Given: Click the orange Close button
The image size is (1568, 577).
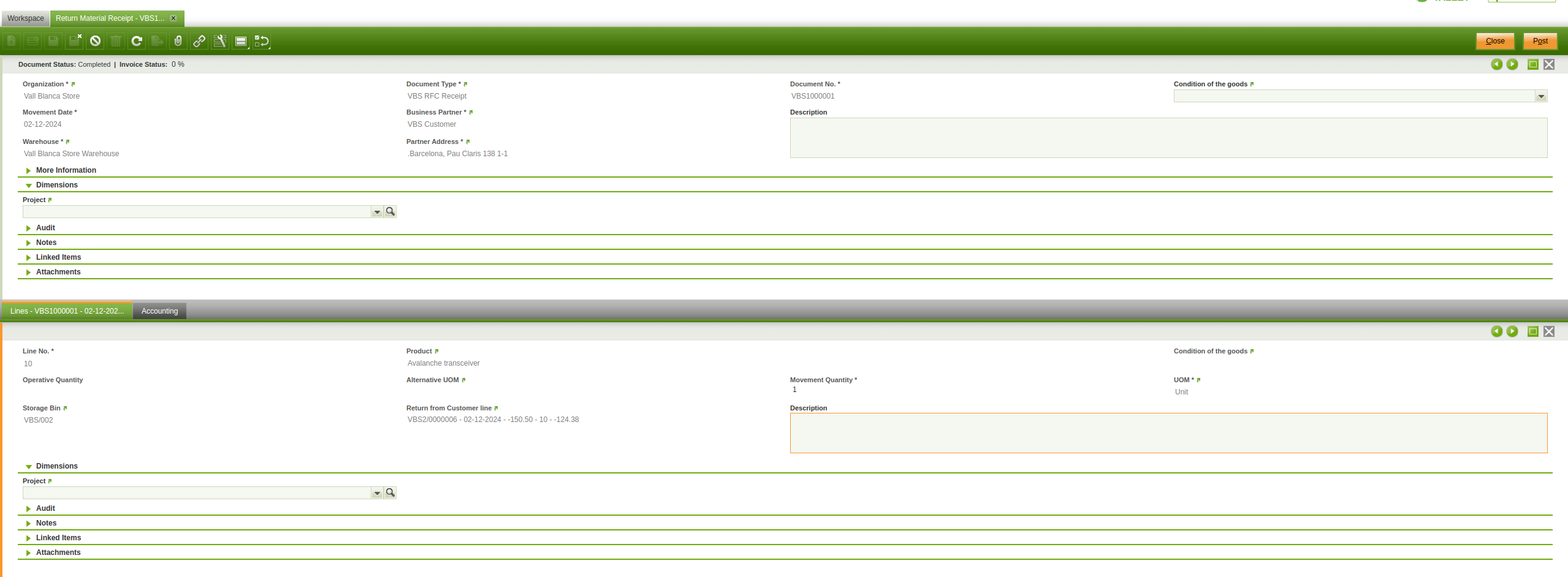Looking at the screenshot, I should [x=1495, y=41].
